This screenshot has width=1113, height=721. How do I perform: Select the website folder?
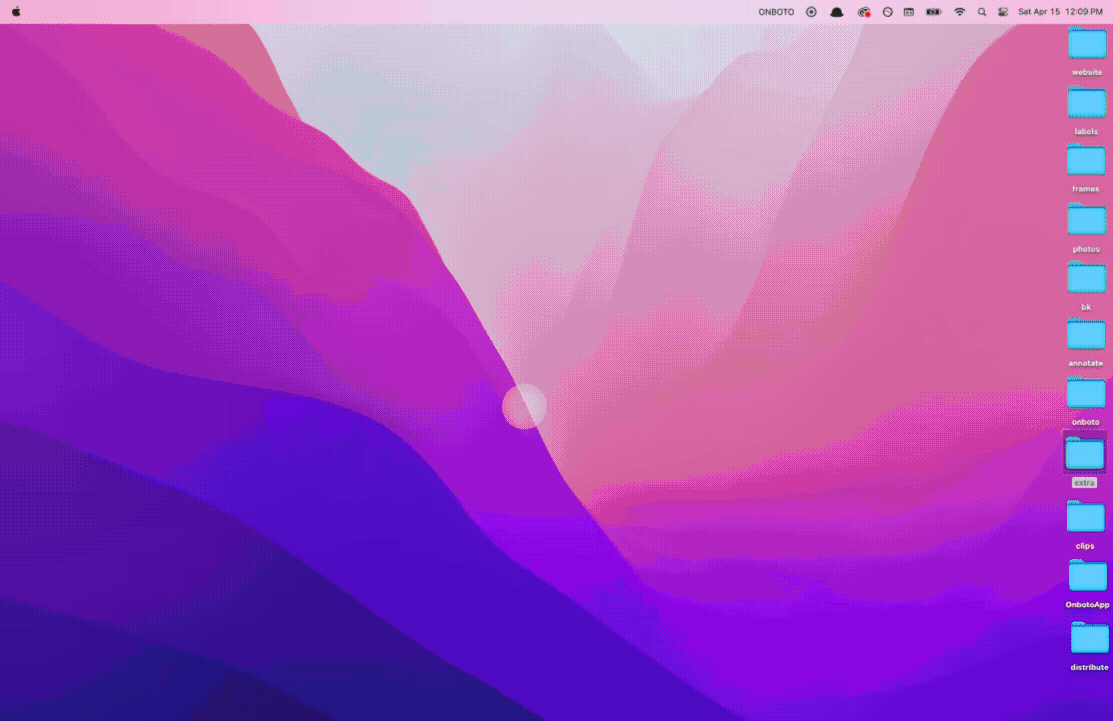(1087, 45)
